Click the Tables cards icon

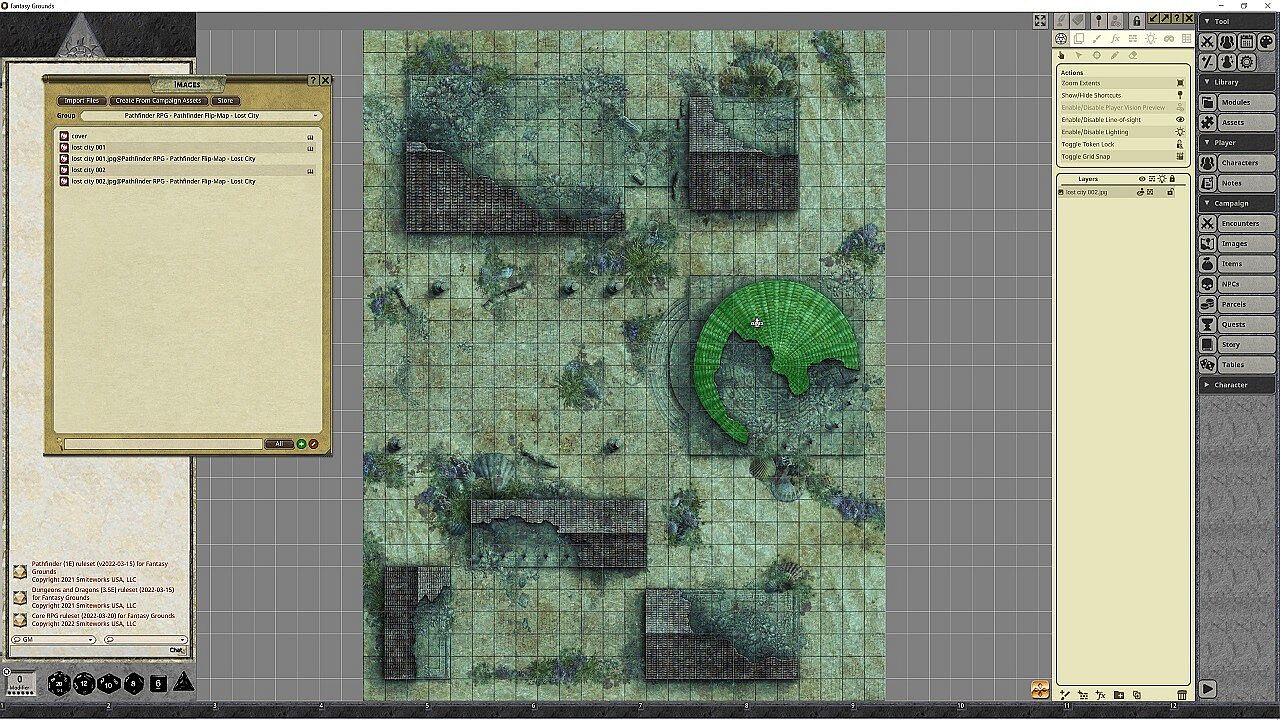tap(1208, 364)
